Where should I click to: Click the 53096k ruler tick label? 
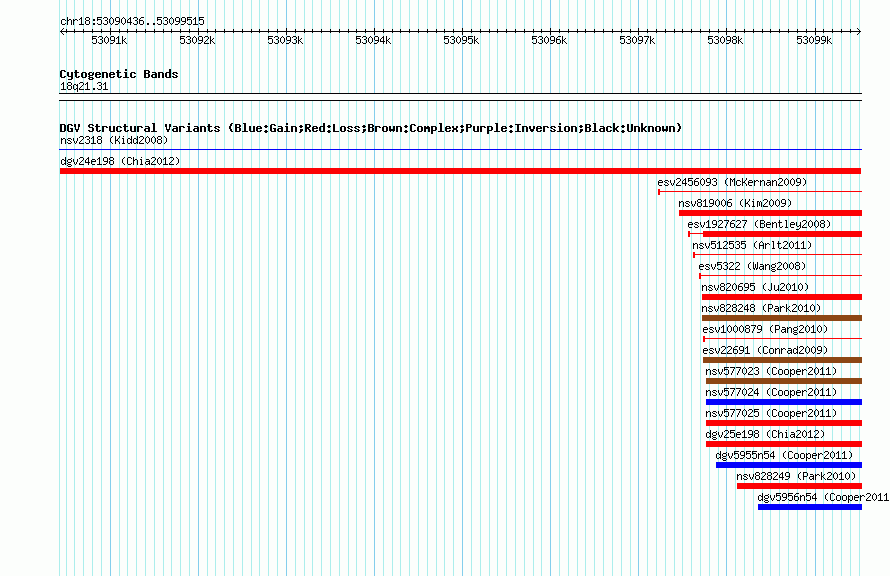click(549, 40)
